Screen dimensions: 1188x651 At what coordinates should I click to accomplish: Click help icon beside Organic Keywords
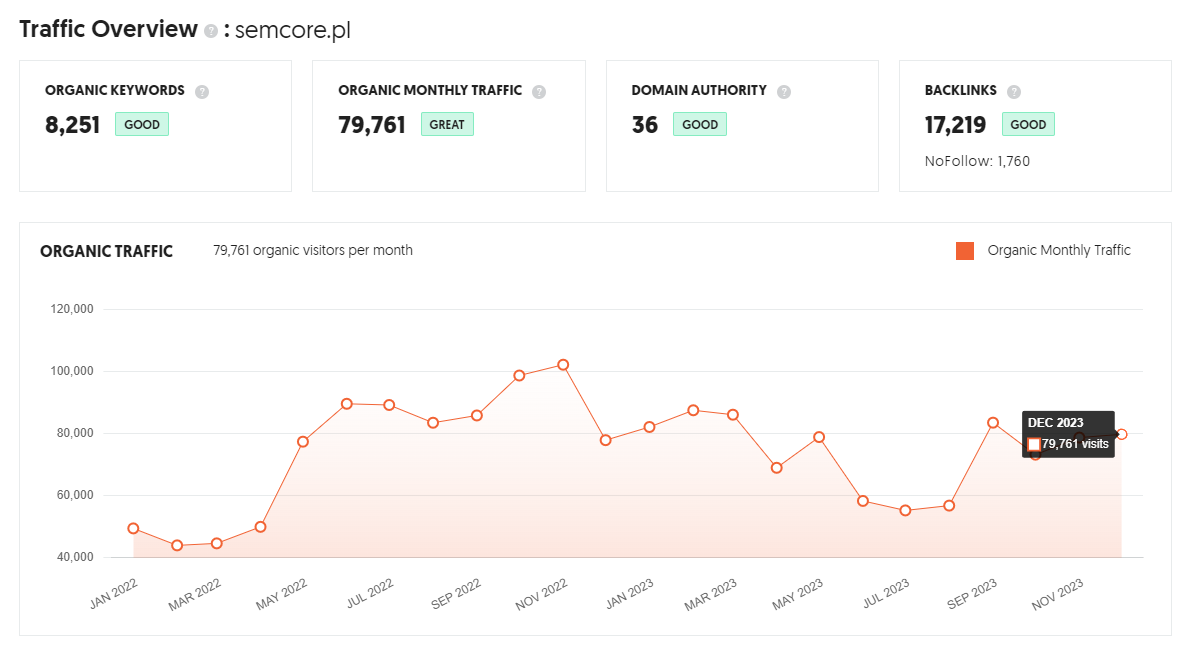click(x=202, y=92)
